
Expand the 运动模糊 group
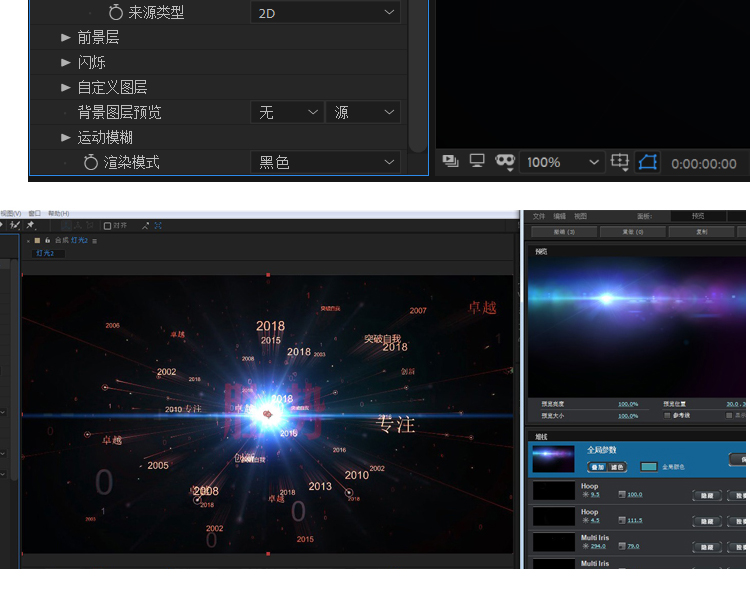click(66, 137)
